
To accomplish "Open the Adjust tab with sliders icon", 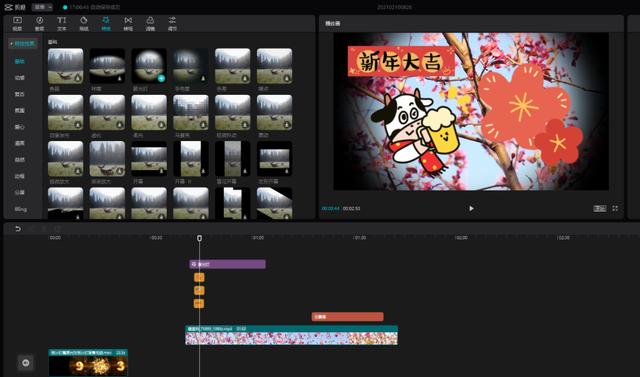I will pos(172,24).
